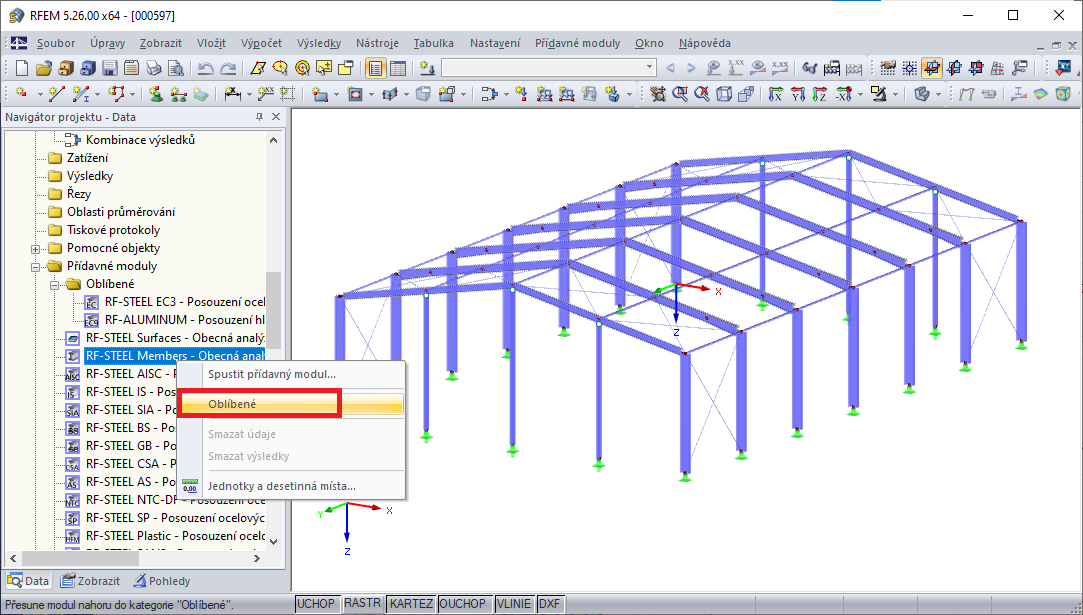The width and height of the screenshot is (1083, 615).
Task: Open print preview with magnifier icon
Action: click(x=175, y=68)
